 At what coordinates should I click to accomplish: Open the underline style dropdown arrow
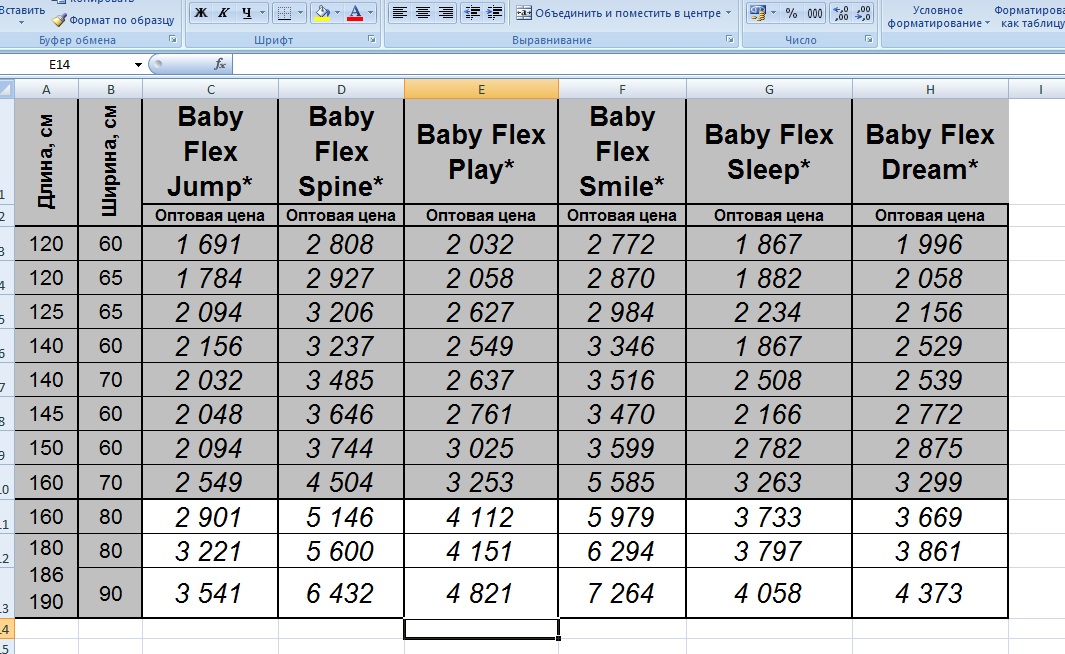pyautogui.click(x=262, y=13)
